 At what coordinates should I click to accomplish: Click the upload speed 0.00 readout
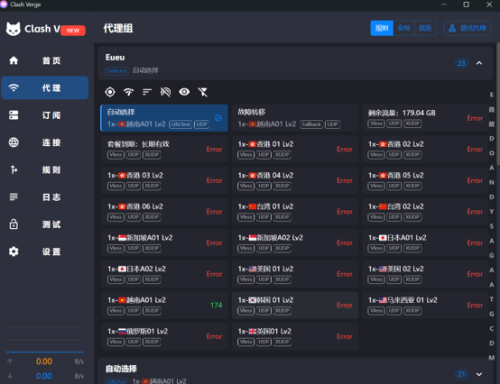(x=44, y=361)
